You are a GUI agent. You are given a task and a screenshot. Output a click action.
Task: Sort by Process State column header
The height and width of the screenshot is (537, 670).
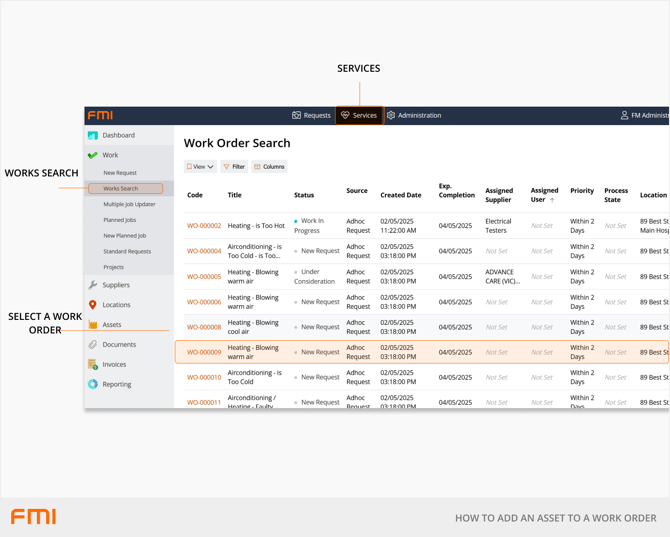click(x=616, y=195)
